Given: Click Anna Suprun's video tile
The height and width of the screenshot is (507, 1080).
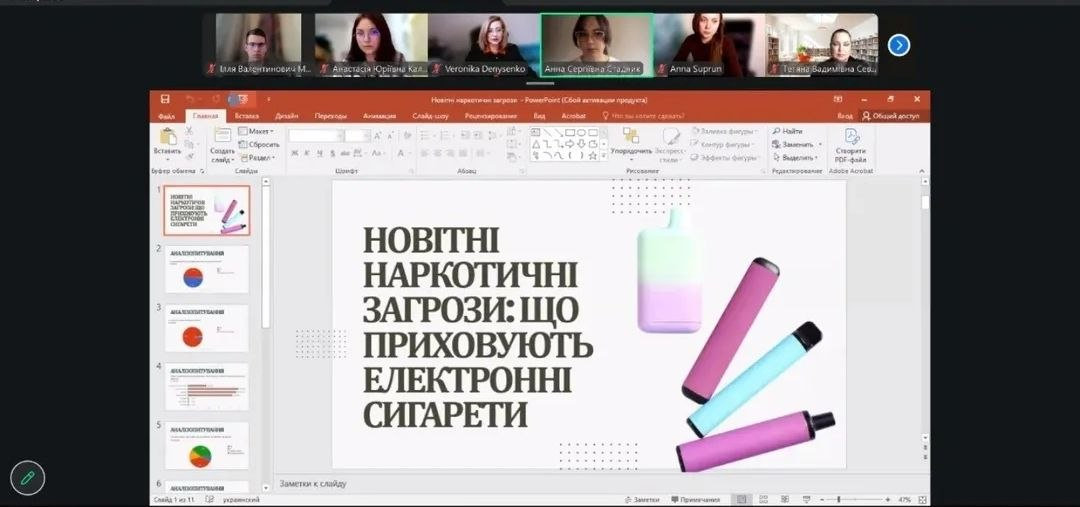Looking at the screenshot, I should 709,45.
